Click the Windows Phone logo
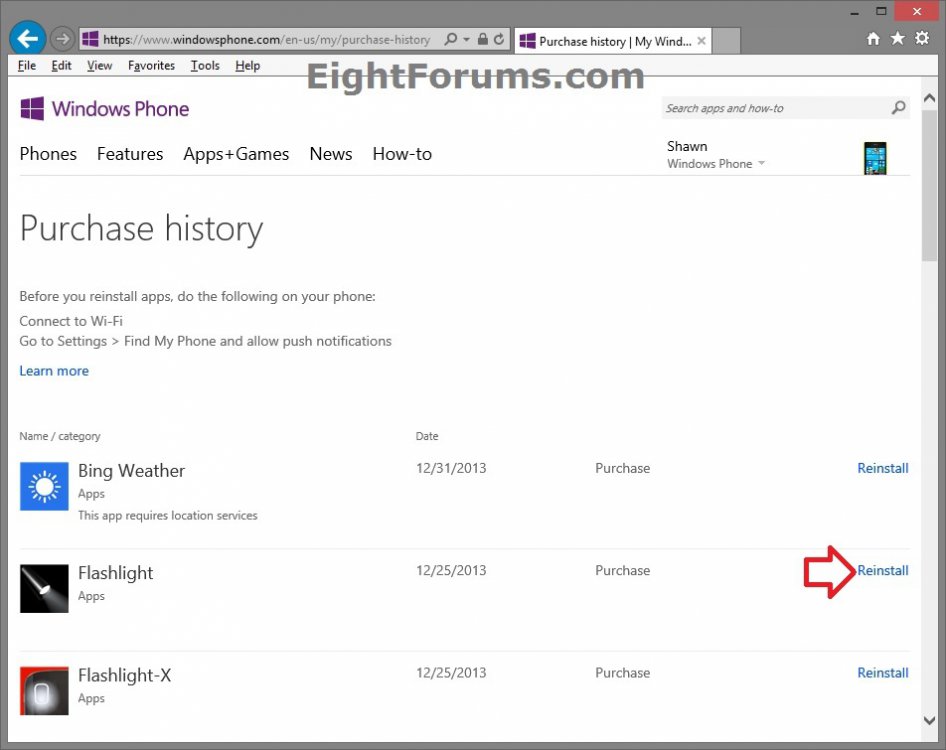This screenshot has width=946, height=750. point(104,109)
